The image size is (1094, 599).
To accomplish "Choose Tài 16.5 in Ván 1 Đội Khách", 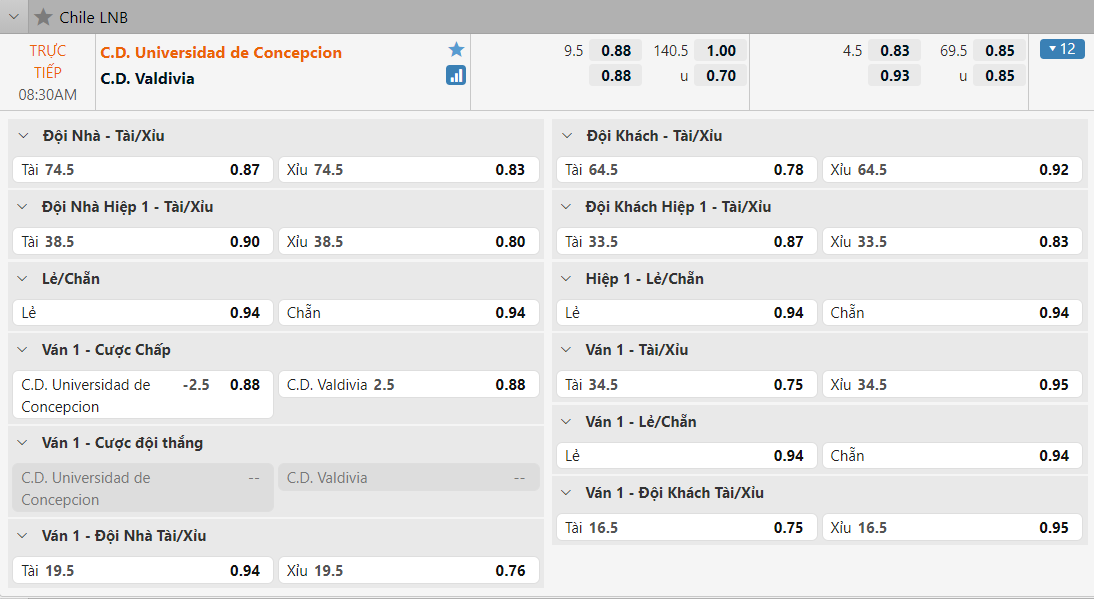I will coord(685,528).
